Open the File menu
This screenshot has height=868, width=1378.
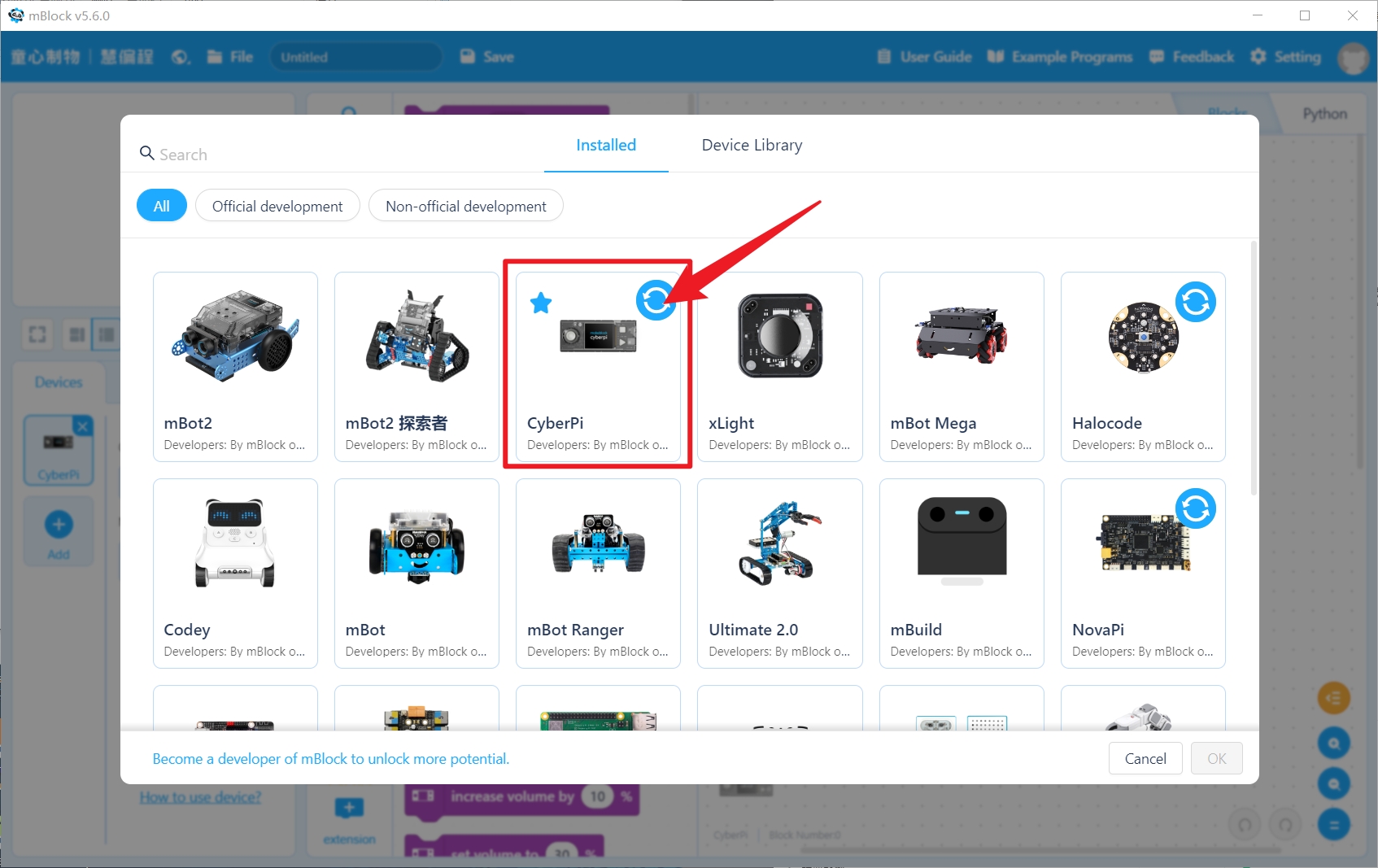[229, 57]
